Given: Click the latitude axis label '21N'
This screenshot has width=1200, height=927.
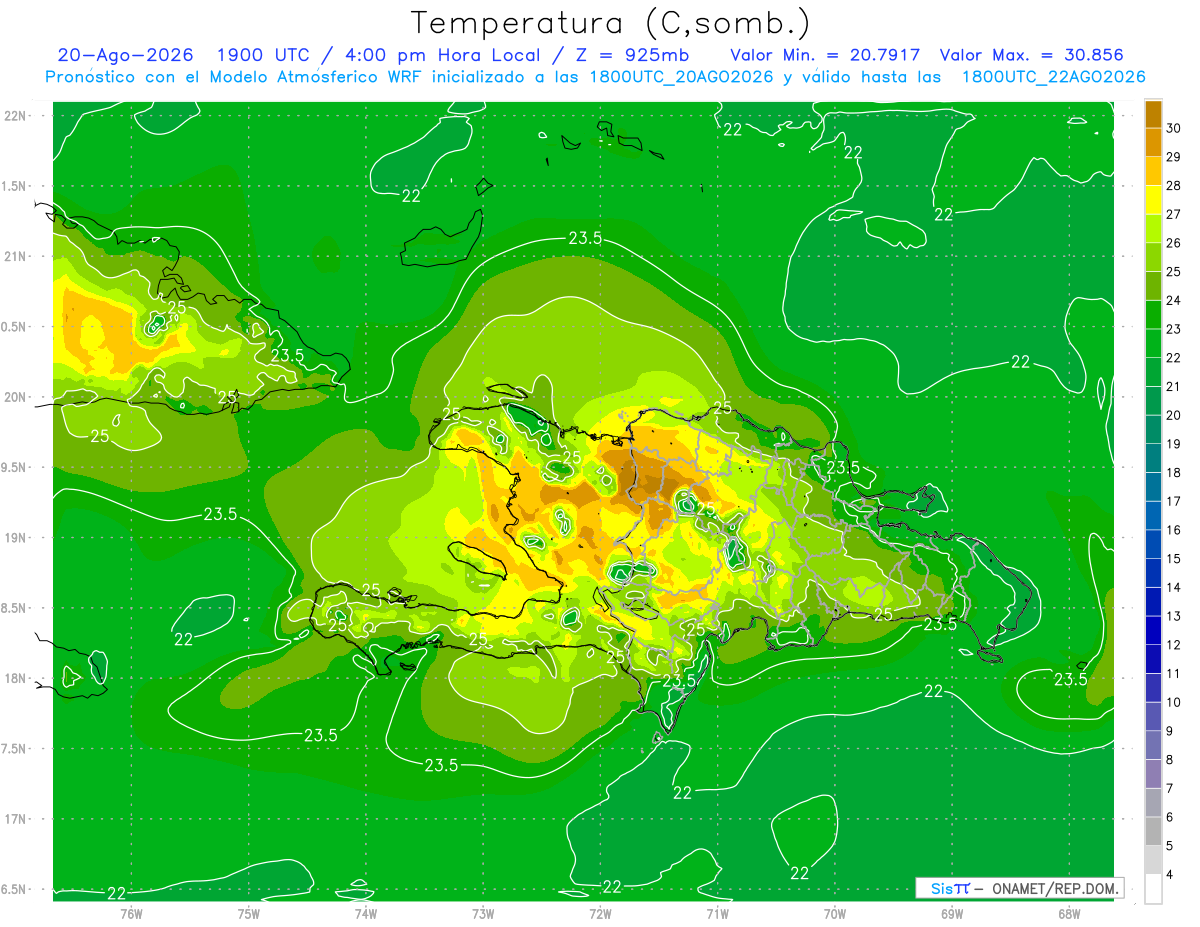Looking at the screenshot, I should pos(14,256).
